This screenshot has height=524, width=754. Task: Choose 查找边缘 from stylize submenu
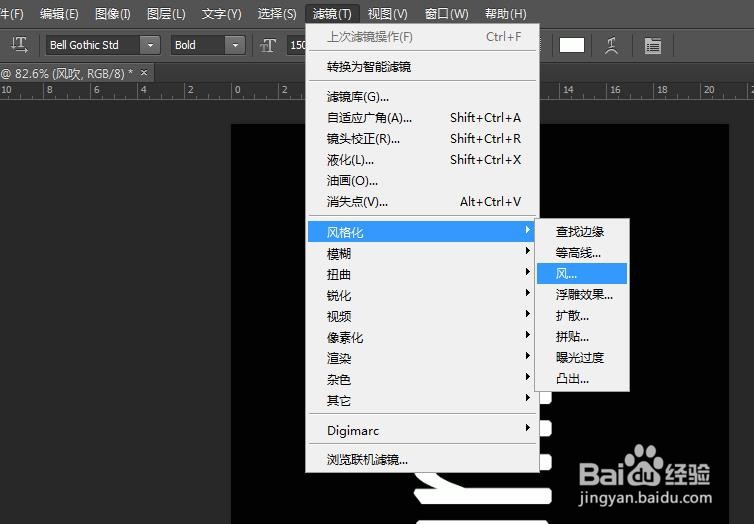(582, 232)
